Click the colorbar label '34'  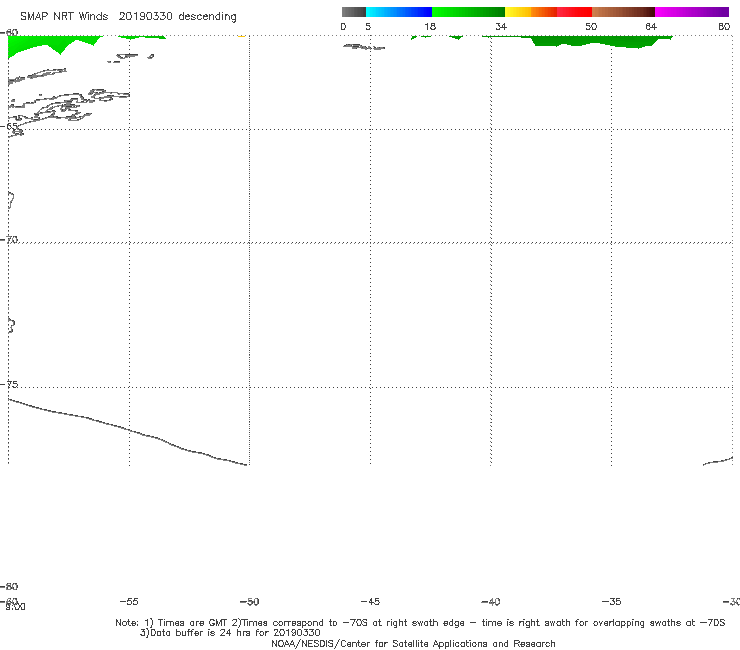(x=501, y=27)
